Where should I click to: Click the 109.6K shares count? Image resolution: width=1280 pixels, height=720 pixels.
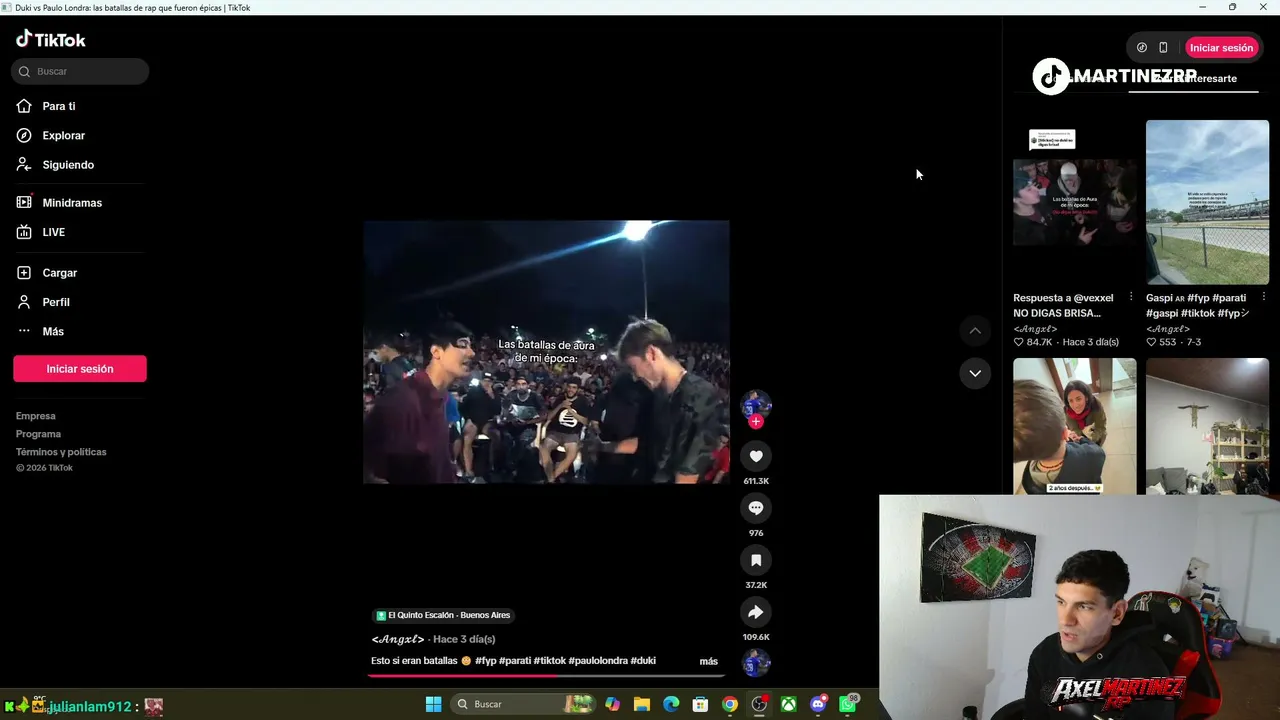click(756, 637)
